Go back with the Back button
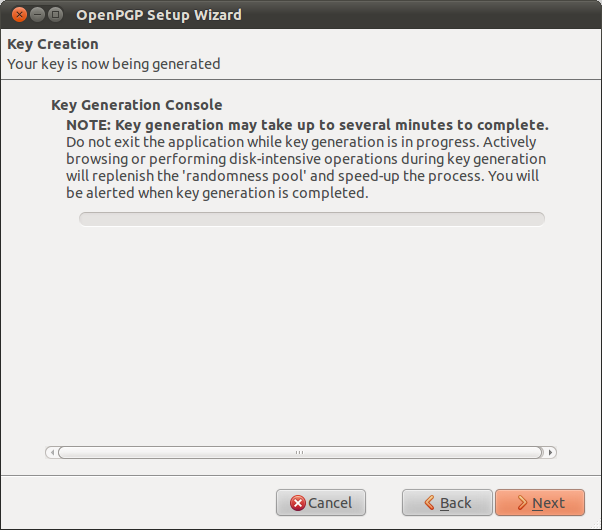 click(x=447, y=503)
